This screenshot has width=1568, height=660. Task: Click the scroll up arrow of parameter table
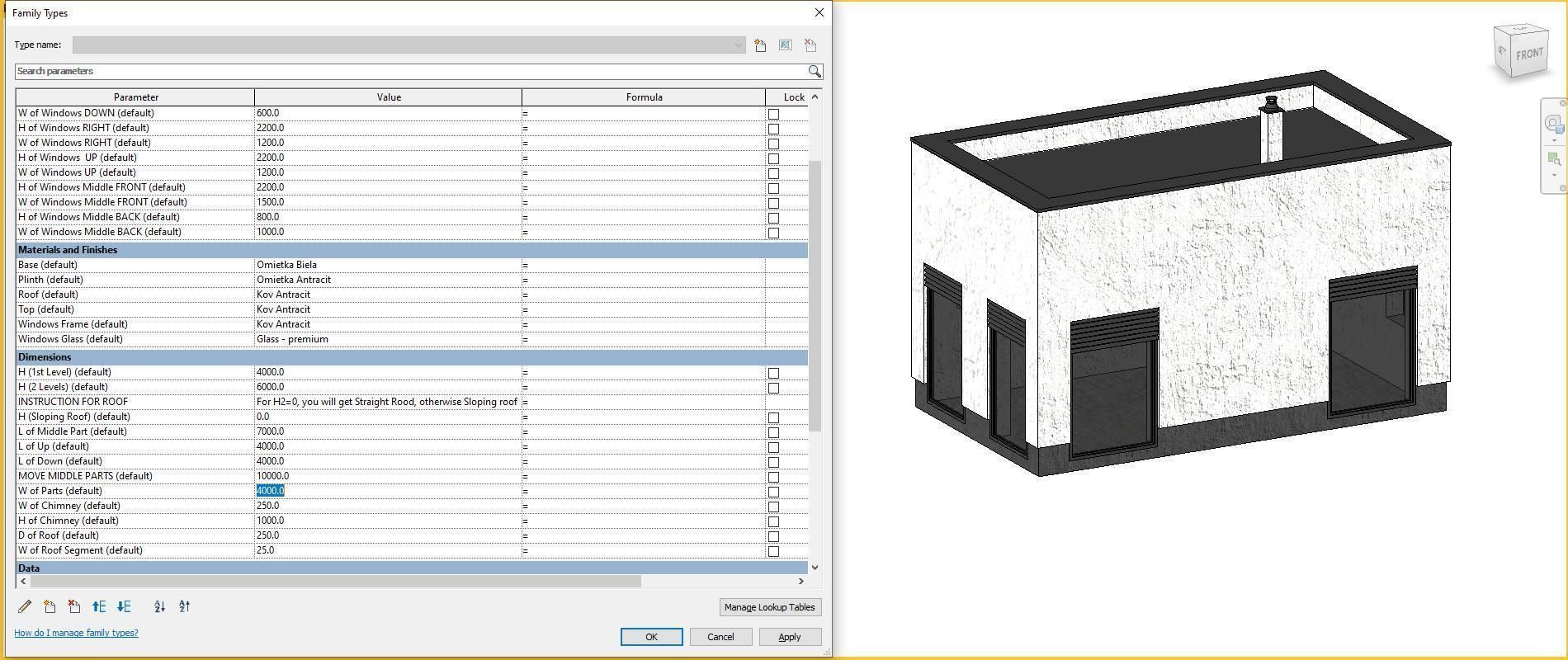(x=815, y=97)
